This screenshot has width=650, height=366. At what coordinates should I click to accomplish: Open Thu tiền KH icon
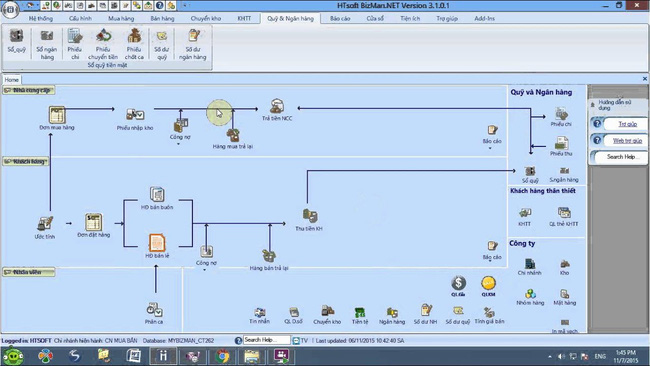(x=309, y=220)
